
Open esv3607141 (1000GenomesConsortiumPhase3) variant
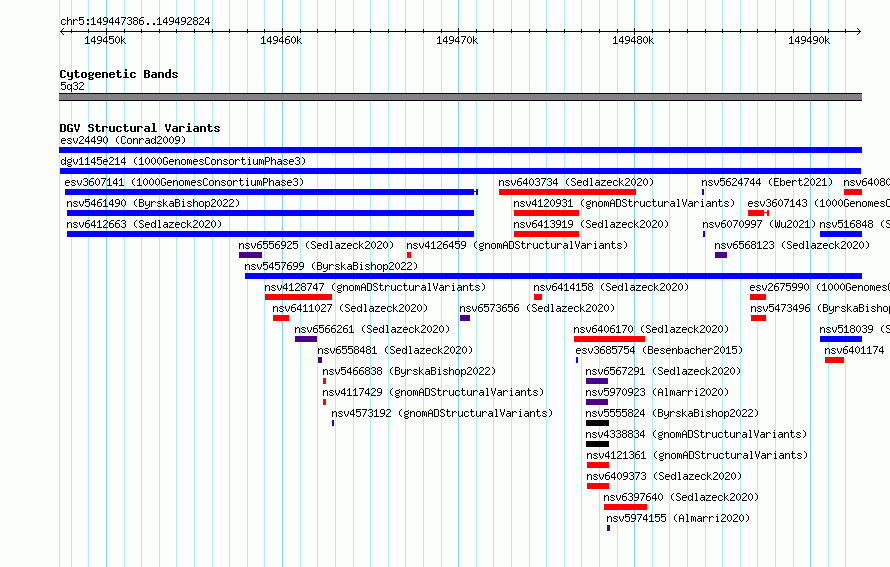[184, 182]
